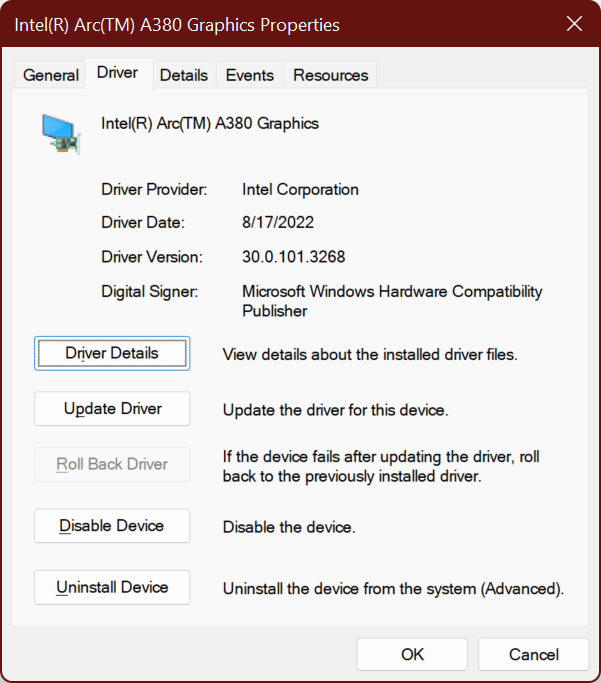
Task: Click Uninstall Device button
Action: pyautogui.click(x=112, y=587)
